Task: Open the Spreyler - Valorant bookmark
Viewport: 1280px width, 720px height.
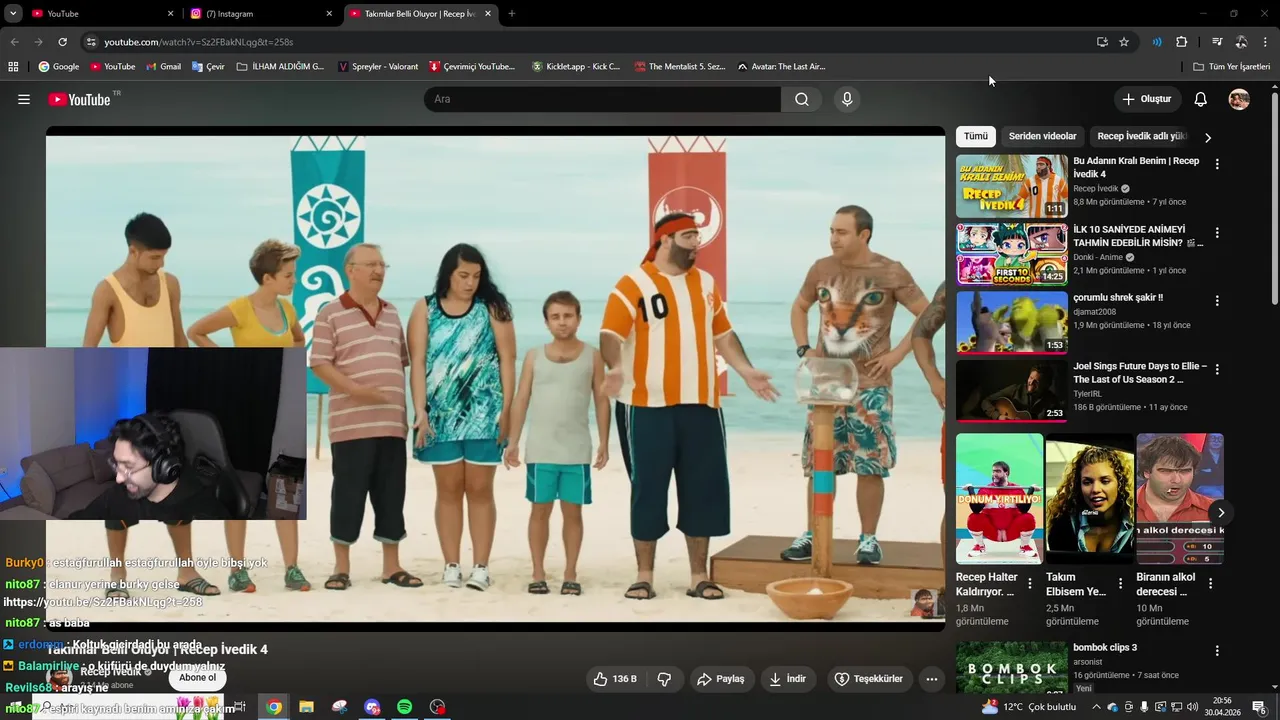Action: tap(378, 66)
